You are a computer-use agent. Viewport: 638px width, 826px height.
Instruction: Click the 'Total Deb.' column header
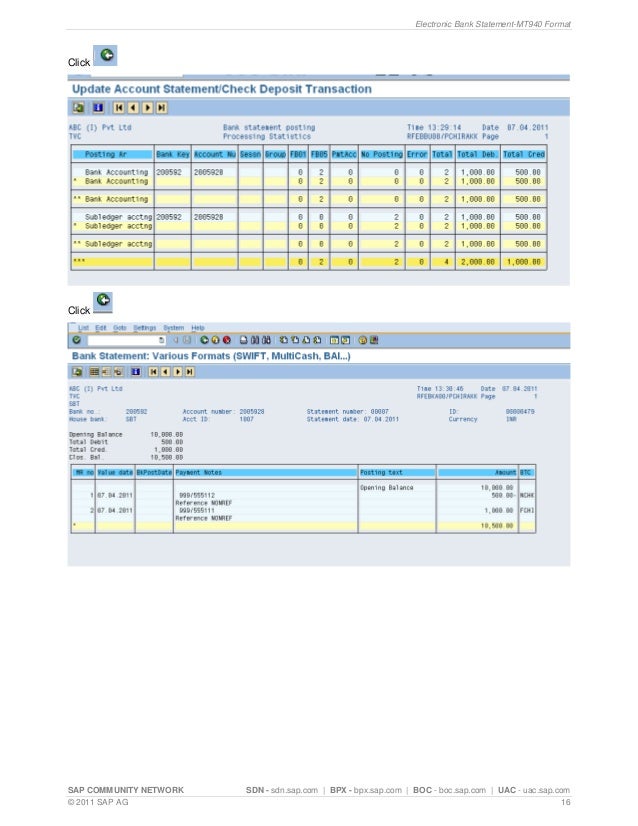click(476, 154)
